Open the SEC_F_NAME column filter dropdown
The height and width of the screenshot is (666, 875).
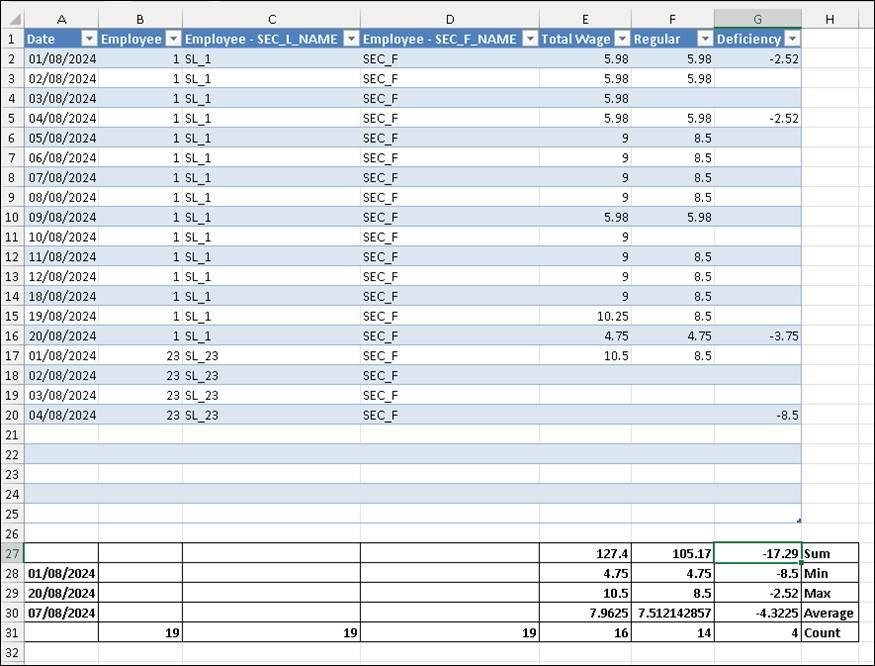(531, 39)
